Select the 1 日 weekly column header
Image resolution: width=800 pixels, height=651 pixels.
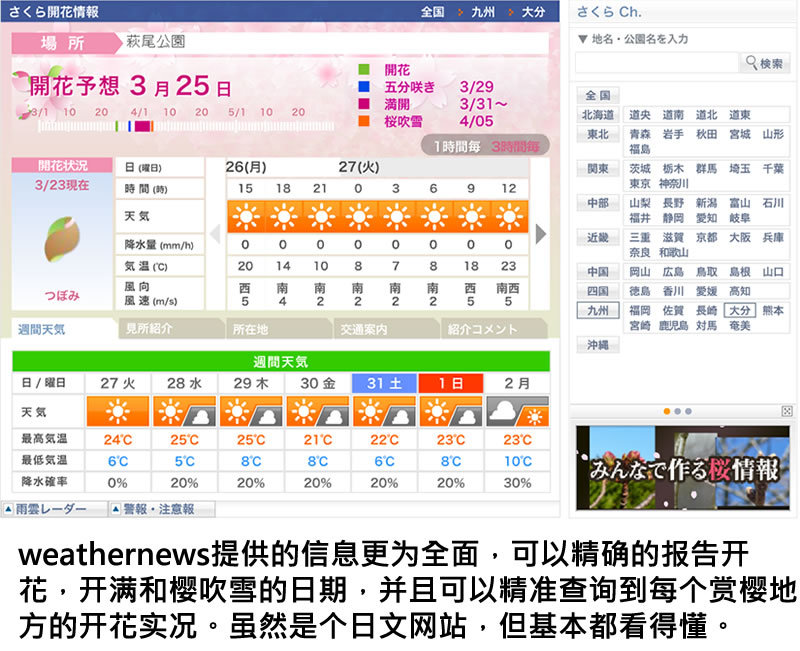pos(451,383)
